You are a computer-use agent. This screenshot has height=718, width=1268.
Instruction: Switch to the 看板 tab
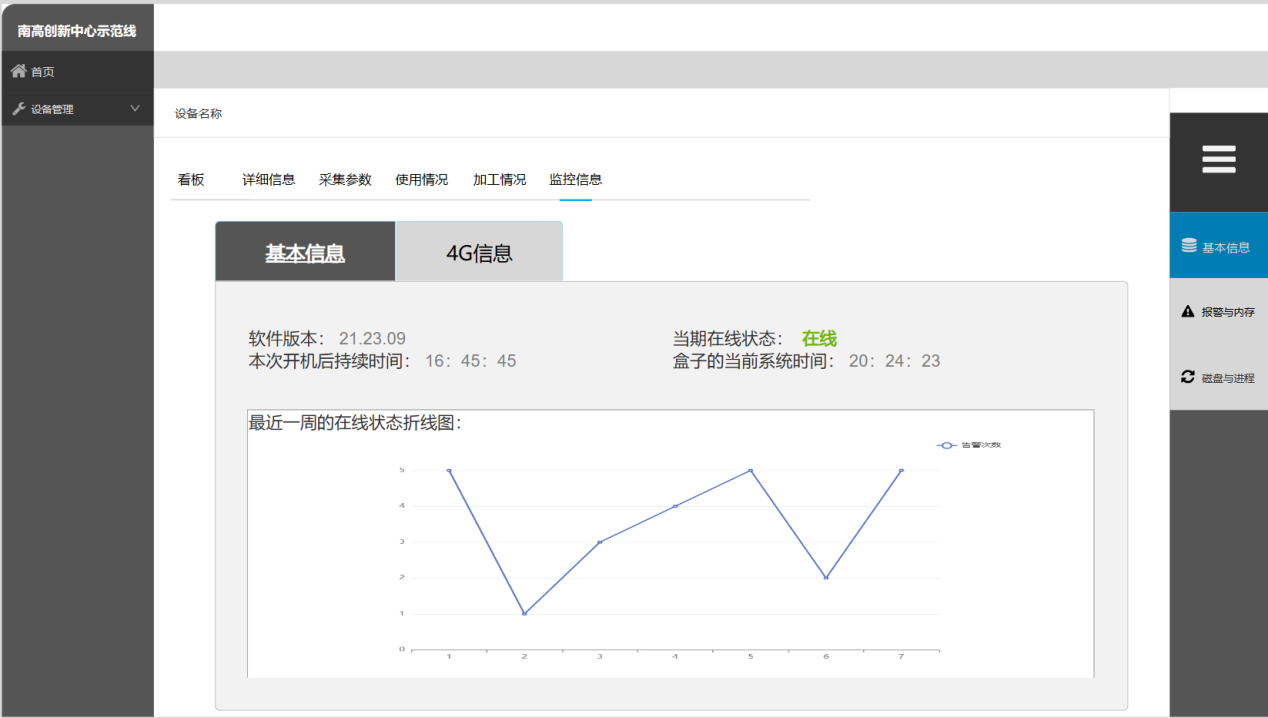(x=191, y=180)
